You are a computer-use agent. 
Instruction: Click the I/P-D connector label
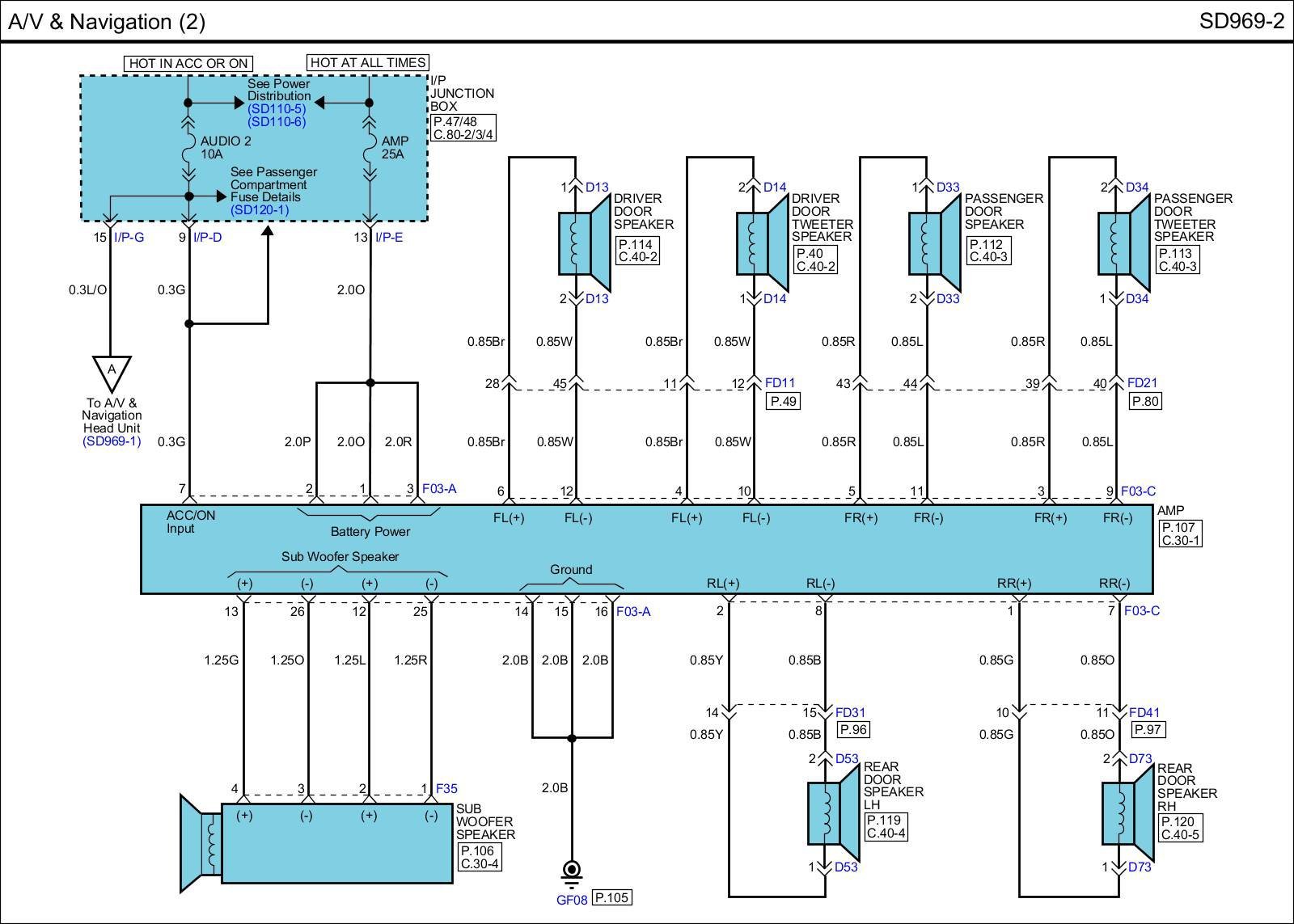click(207, 238)
